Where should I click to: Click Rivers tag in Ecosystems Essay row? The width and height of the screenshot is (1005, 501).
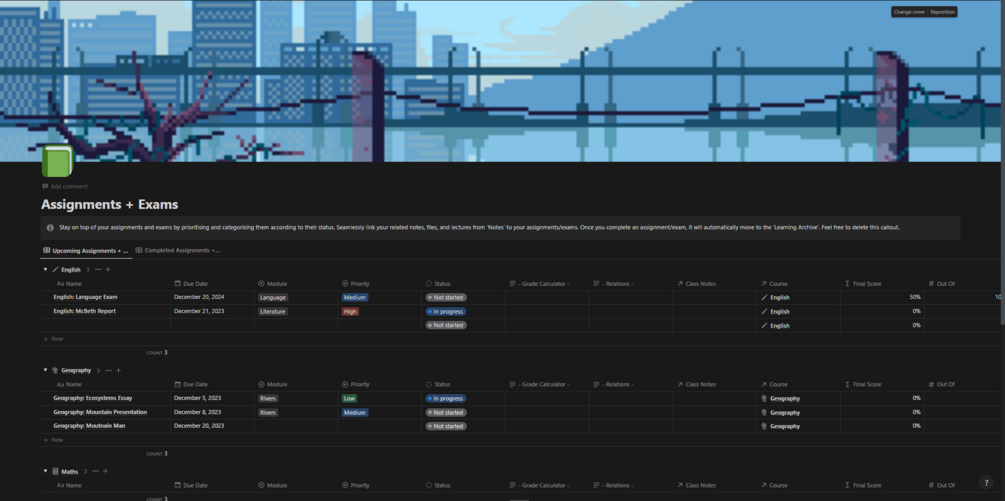pyautogui.click(x=268, y=398)
